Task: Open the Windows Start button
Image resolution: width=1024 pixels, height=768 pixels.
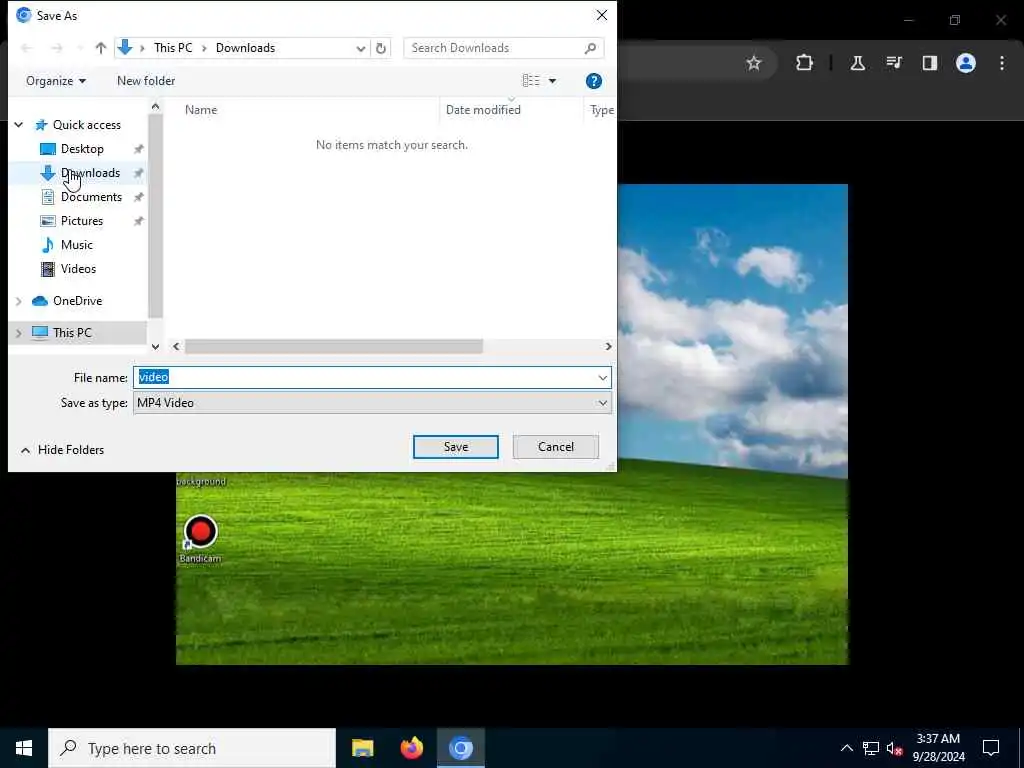Action: (x=24, y=748)
